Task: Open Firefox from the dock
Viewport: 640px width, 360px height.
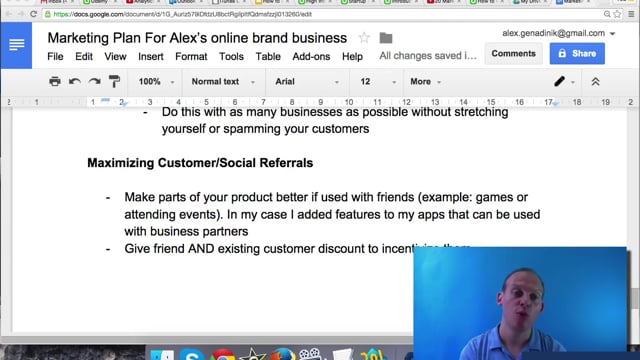Action: tap(282, 354)
